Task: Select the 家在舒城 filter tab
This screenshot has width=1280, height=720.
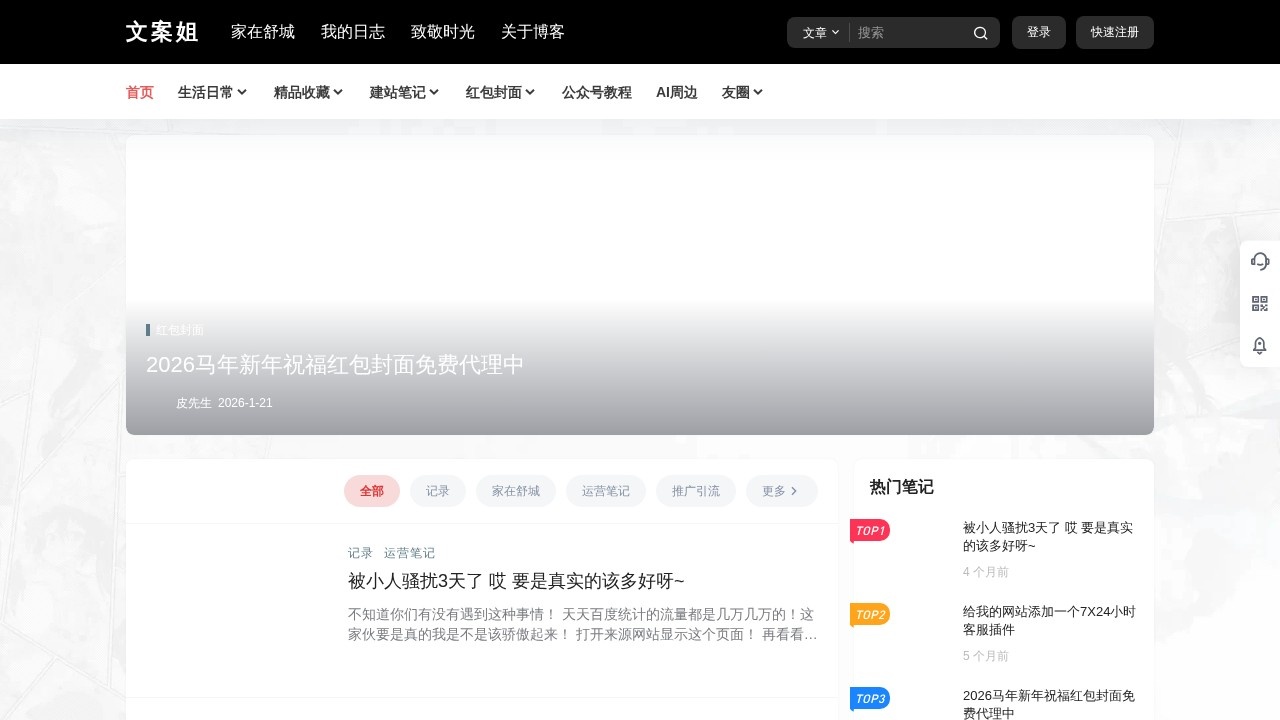Action: coord(516,491)
